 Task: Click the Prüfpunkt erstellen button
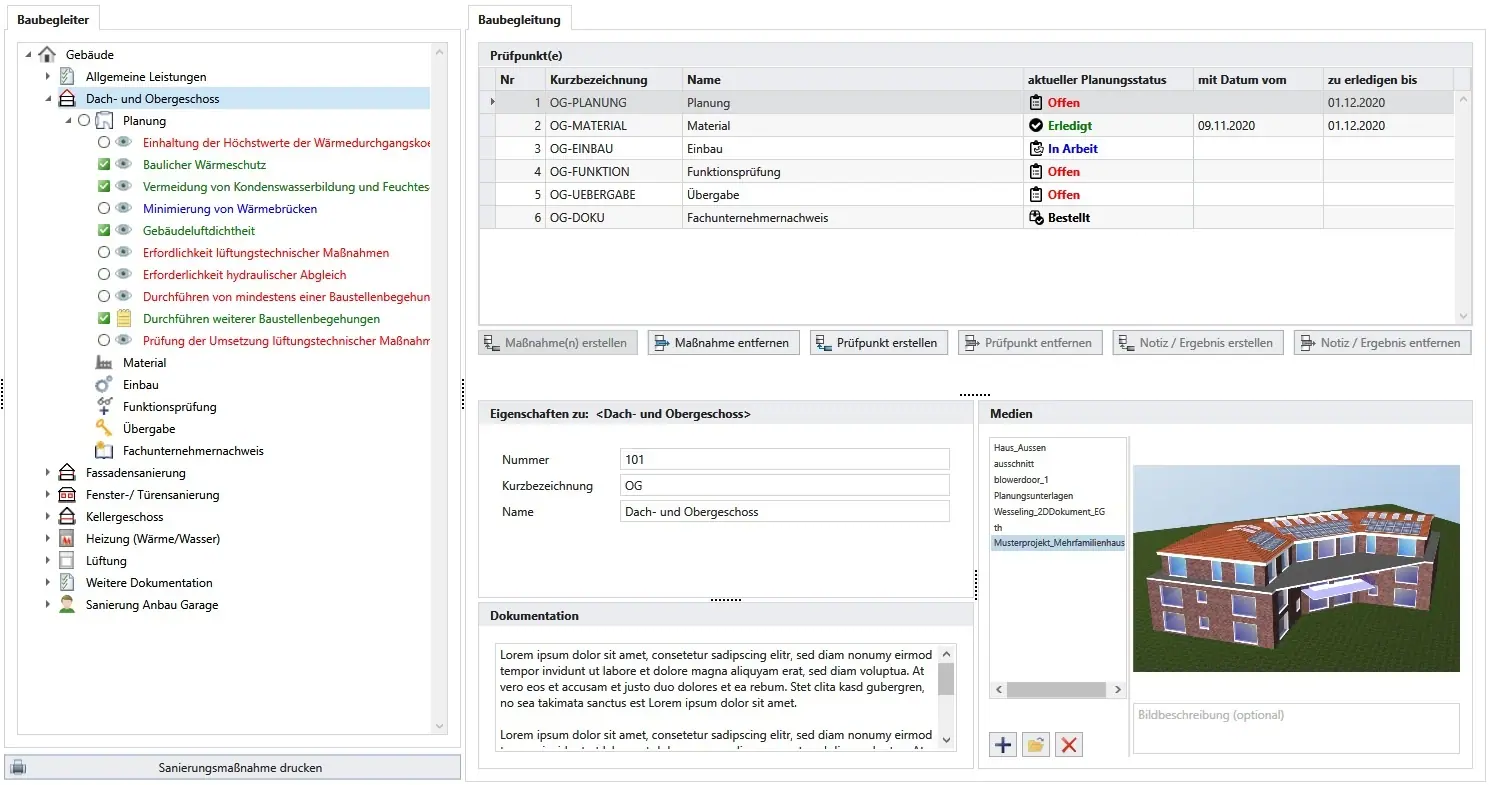877,343
